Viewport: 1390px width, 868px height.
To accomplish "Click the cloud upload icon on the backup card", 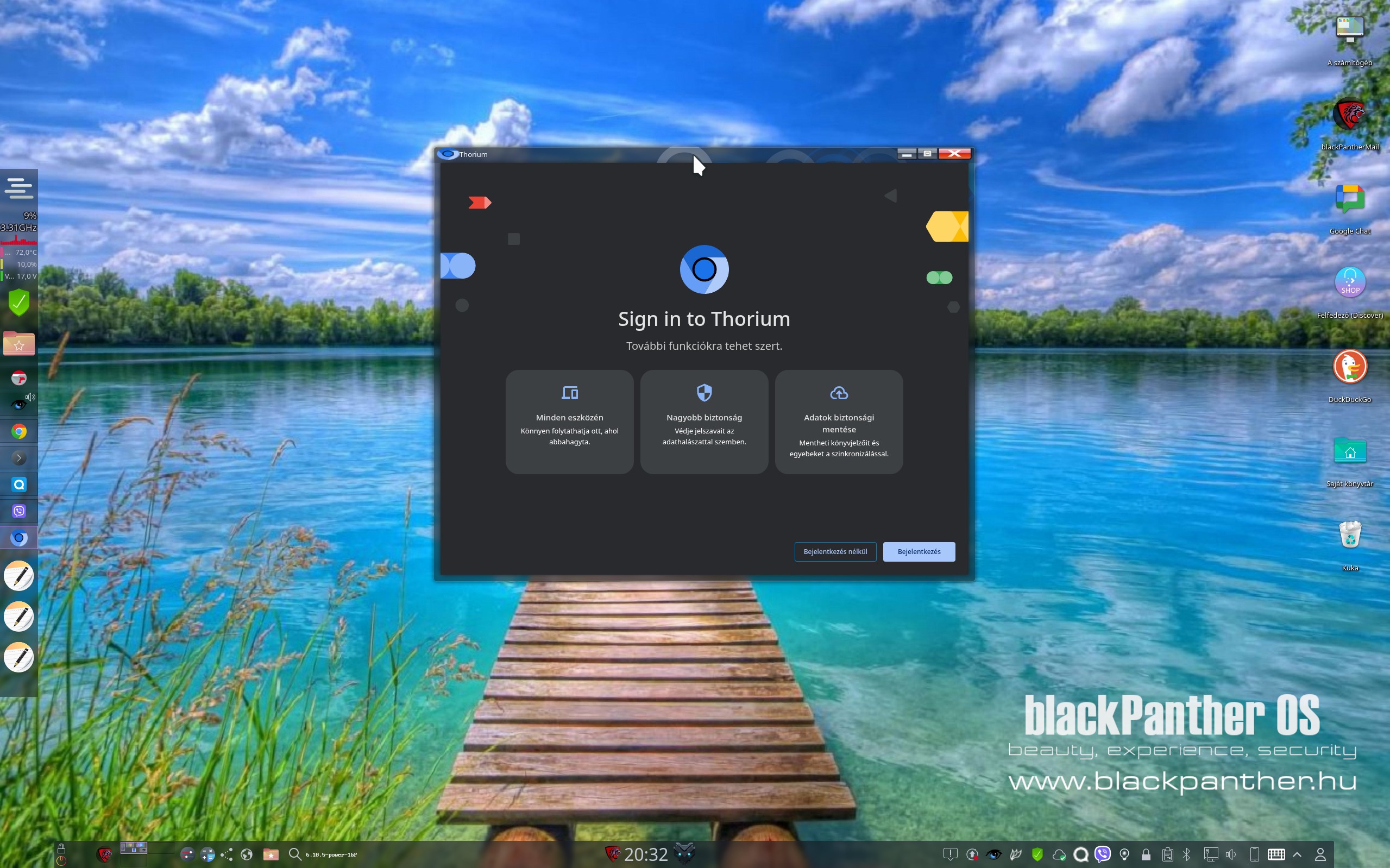I will [839, 393].
